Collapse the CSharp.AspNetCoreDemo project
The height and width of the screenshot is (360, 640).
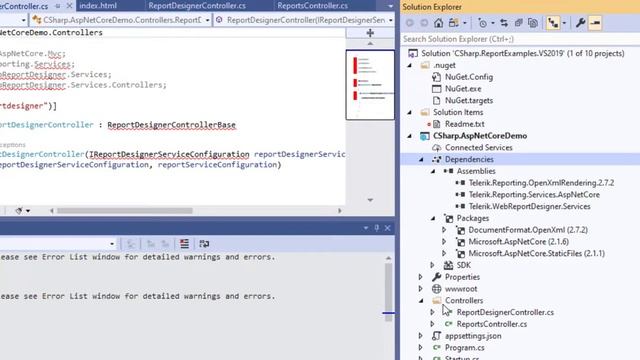pyautogui.click(x=410, y=136)
